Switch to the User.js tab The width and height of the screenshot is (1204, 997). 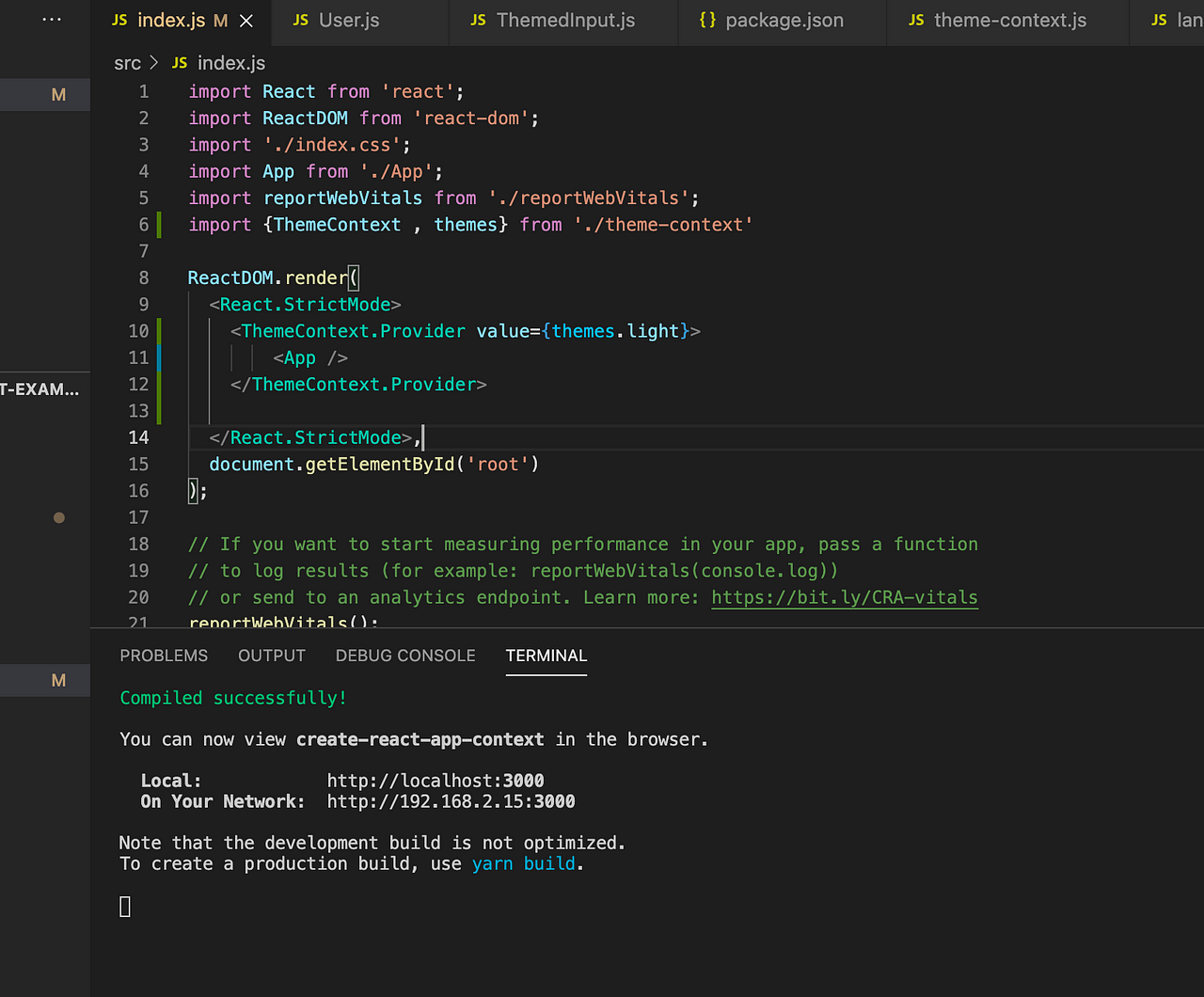click(349, 20)
